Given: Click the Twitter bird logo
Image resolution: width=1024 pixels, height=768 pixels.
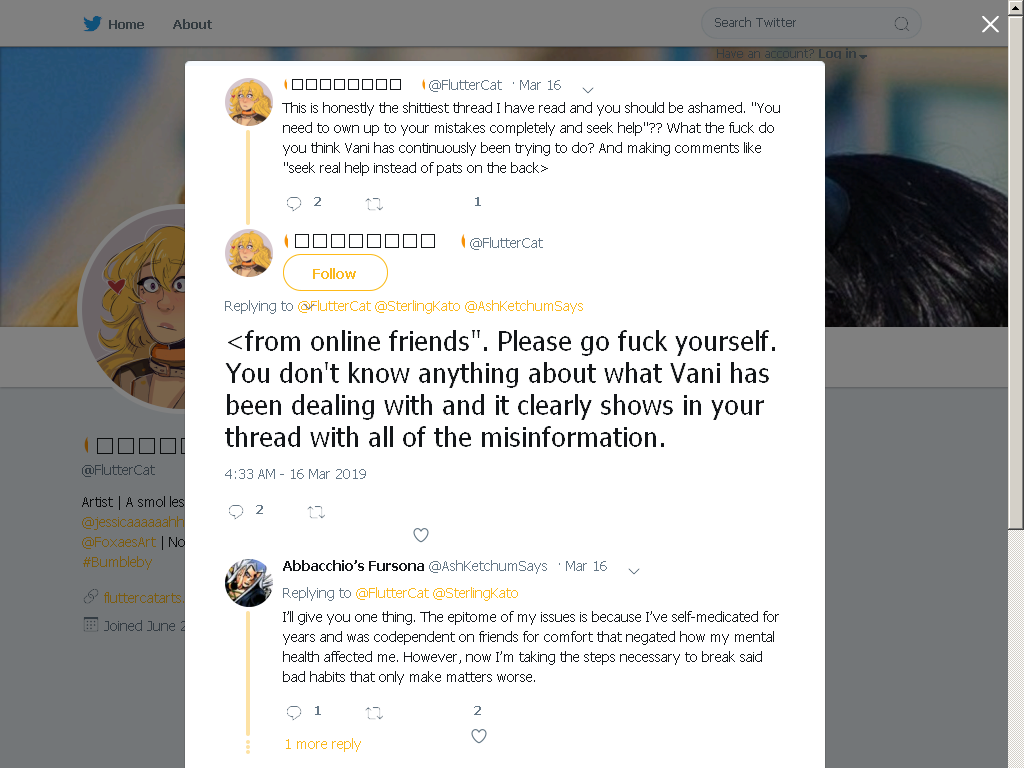Looking at the screenshot, I should pyautogui.click(x=92, y=24).
